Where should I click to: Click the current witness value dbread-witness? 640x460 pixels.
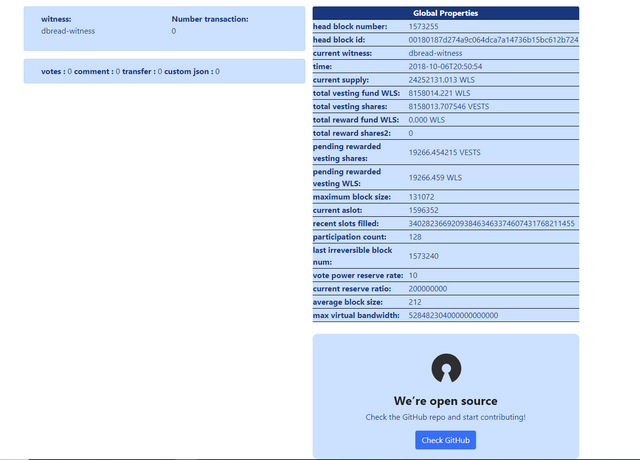435,53
